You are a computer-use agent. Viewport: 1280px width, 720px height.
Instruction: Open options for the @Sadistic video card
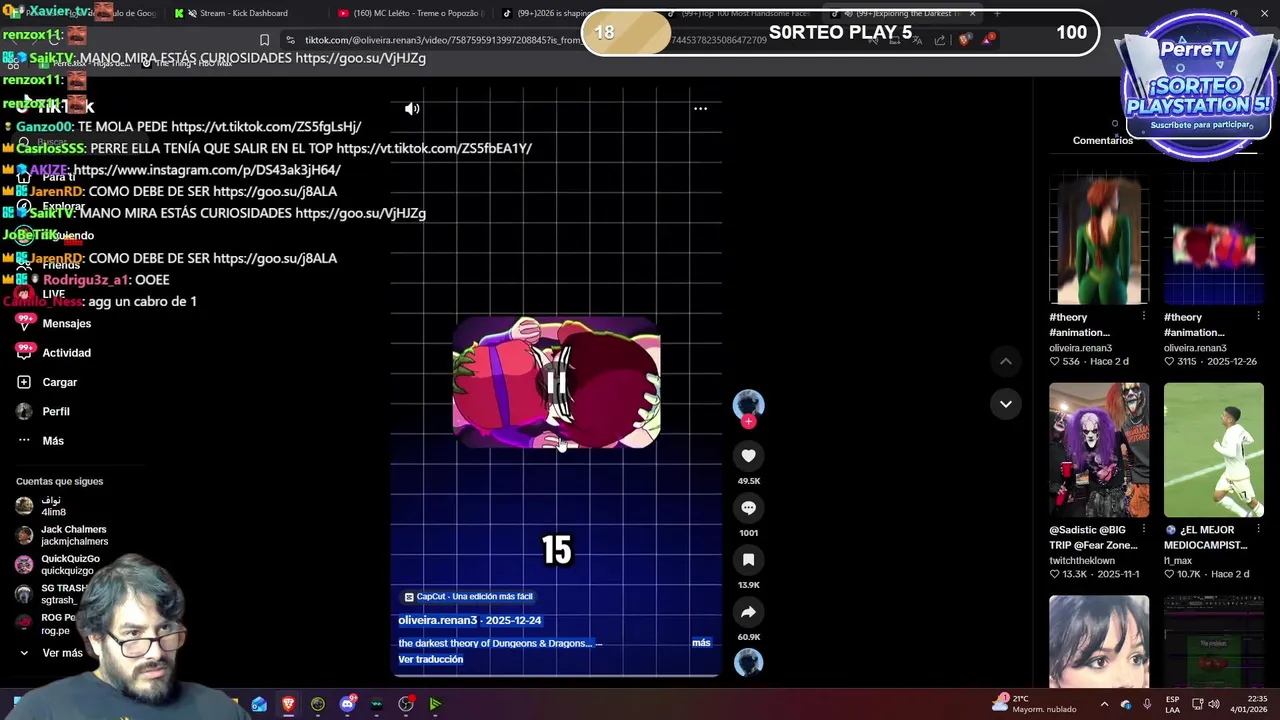click(x=1143, y=529)
